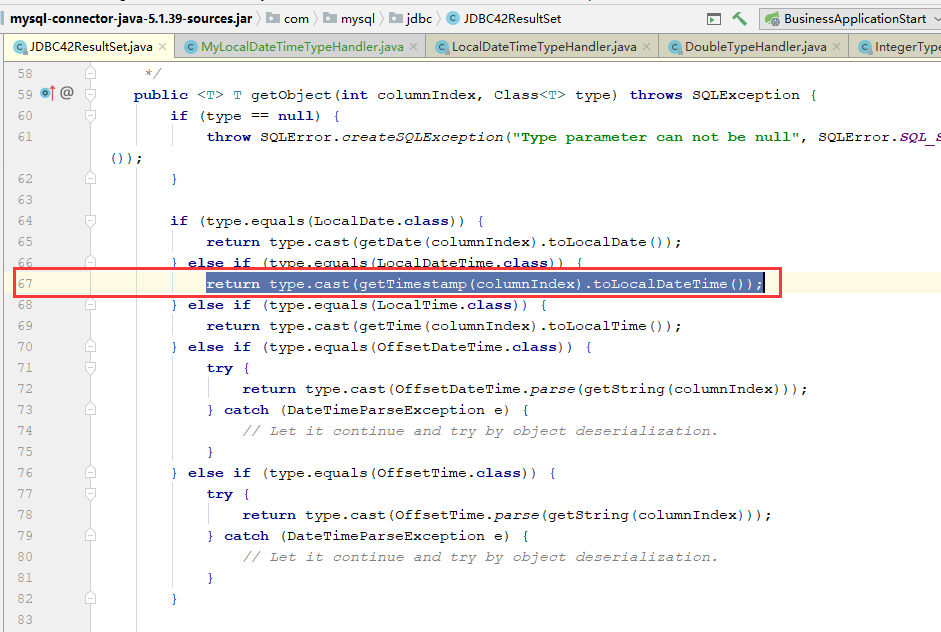The height and width of the screenshot is (632, 941).
Task: Click the comment text on line 74
Action: click(480, 431)
